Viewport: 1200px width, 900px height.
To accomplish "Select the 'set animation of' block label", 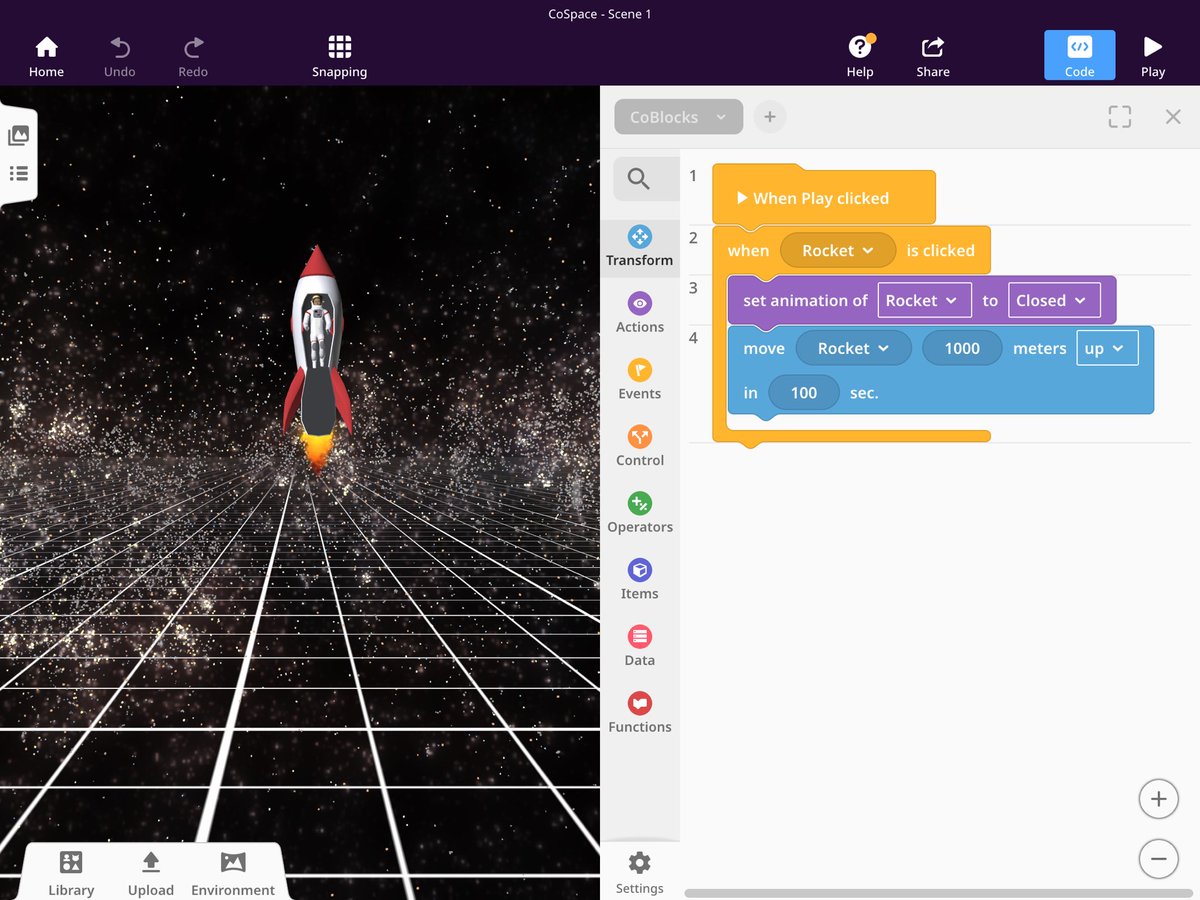I will click(805, 300).
